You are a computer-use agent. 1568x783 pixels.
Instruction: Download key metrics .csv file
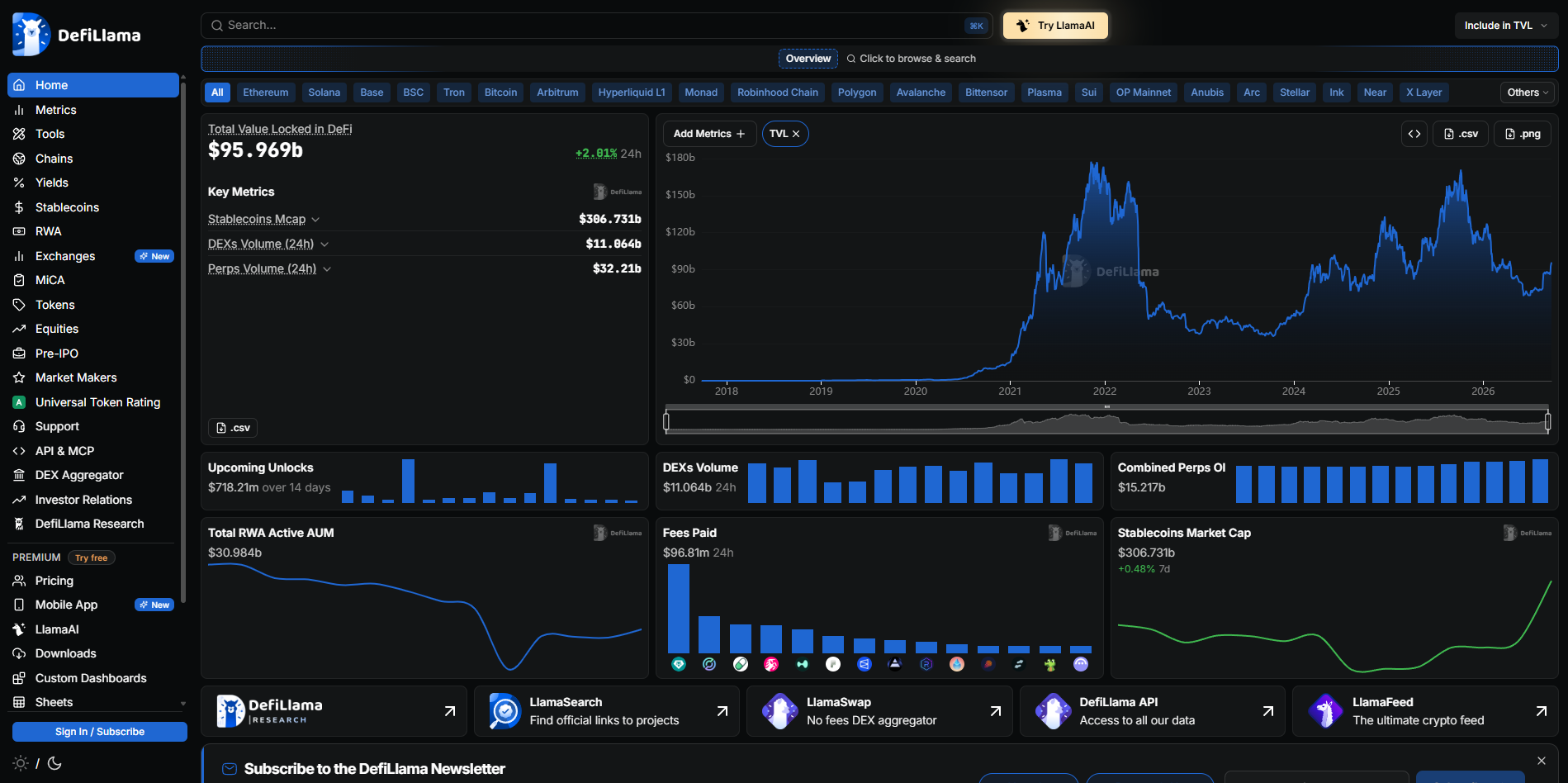pos(233,428)
